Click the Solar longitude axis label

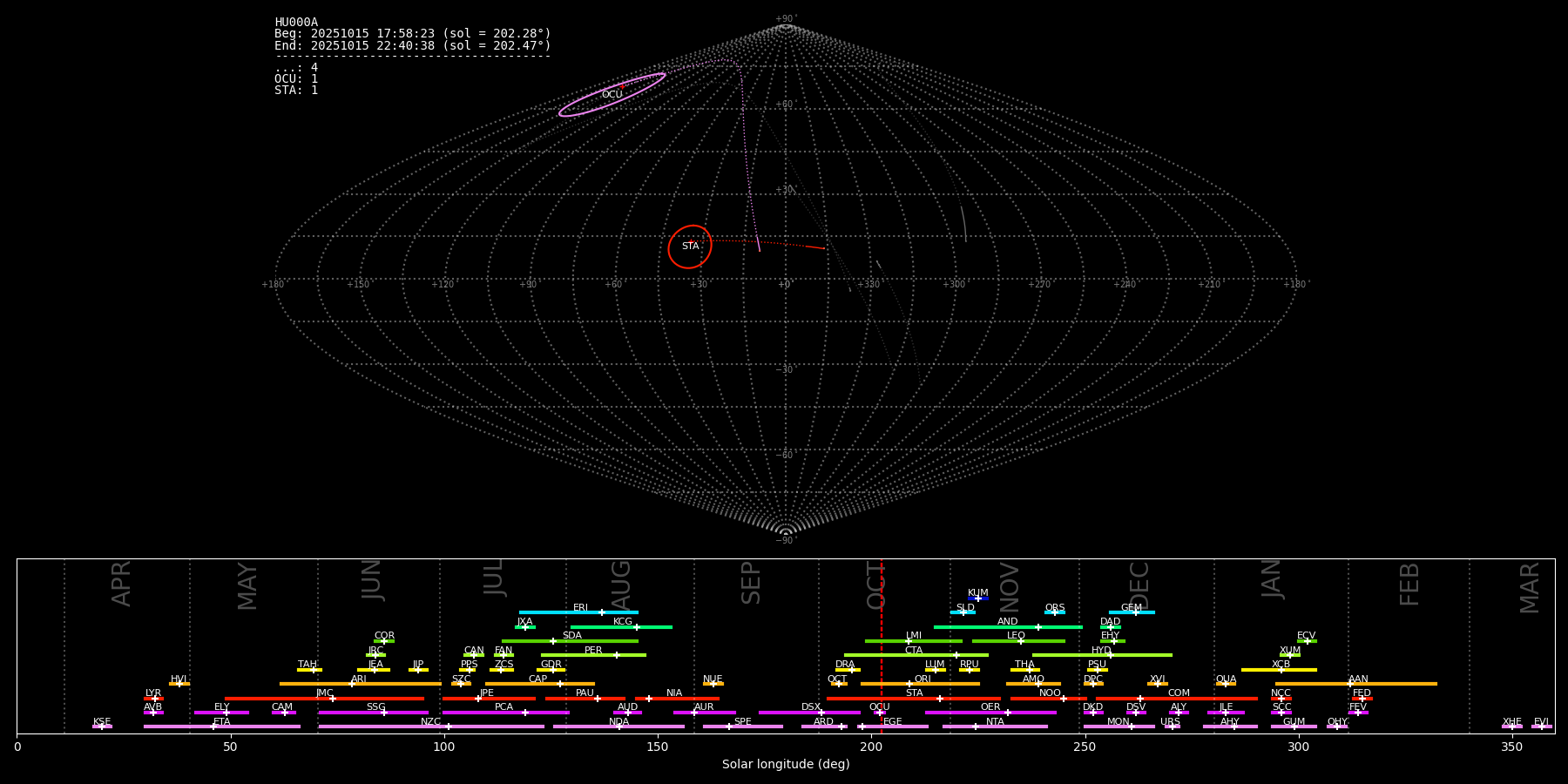(785, 765)
